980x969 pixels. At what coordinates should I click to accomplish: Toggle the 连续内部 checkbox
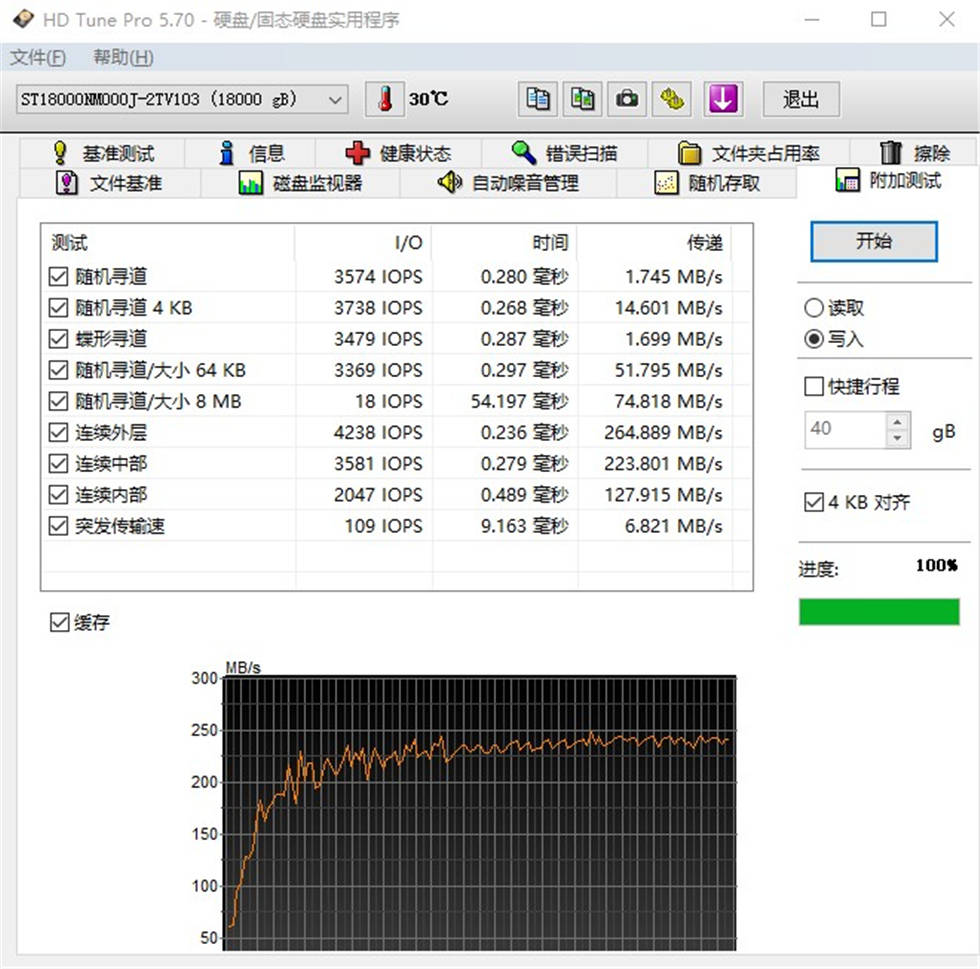(58, 495)
